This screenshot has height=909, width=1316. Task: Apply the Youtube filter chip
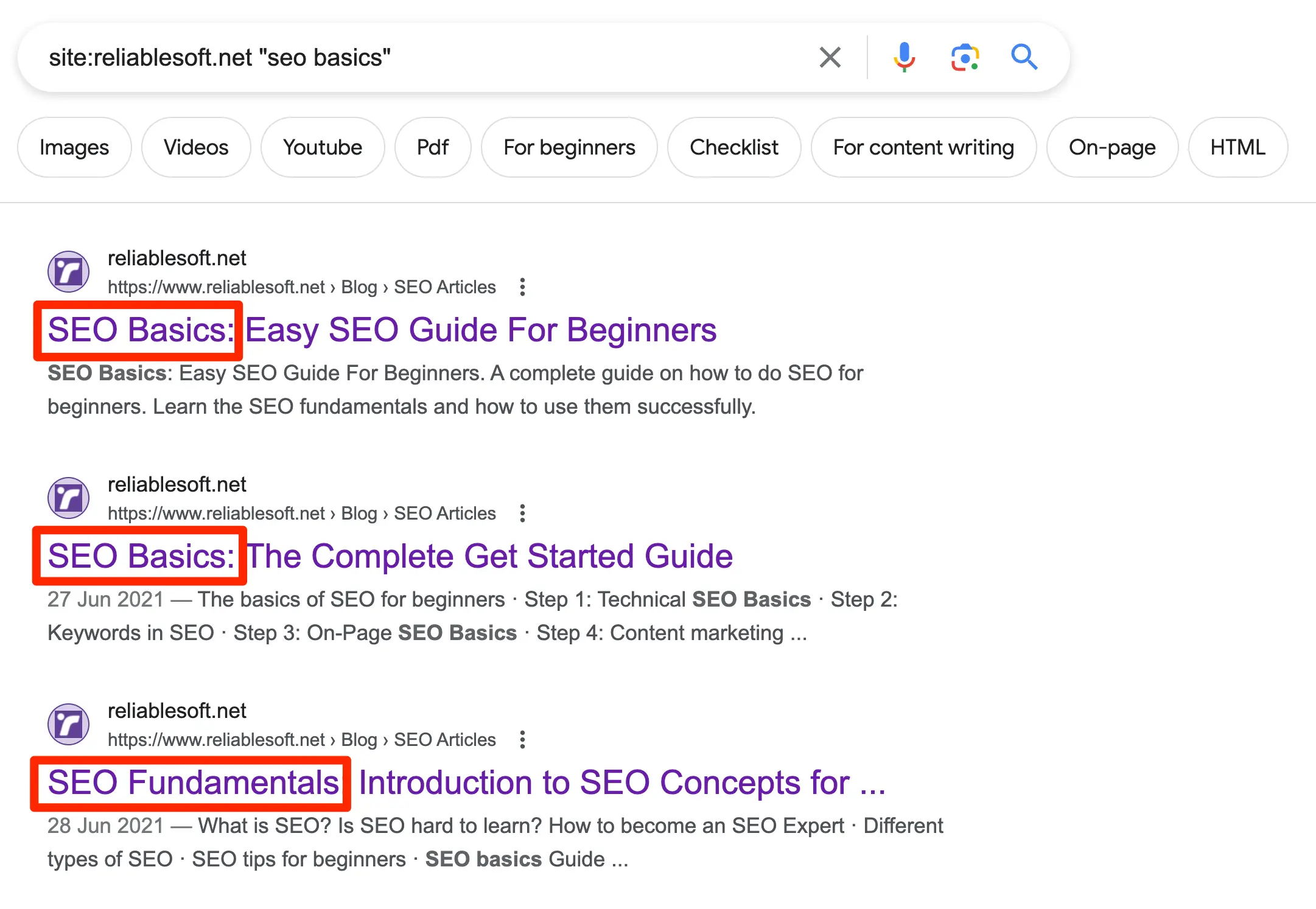323,148
